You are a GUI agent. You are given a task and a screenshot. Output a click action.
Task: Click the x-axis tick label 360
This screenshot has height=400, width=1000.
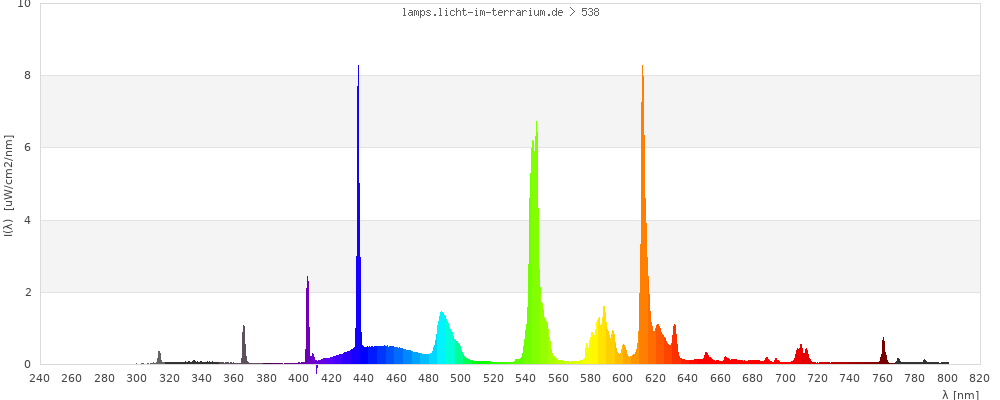(234, 378)
